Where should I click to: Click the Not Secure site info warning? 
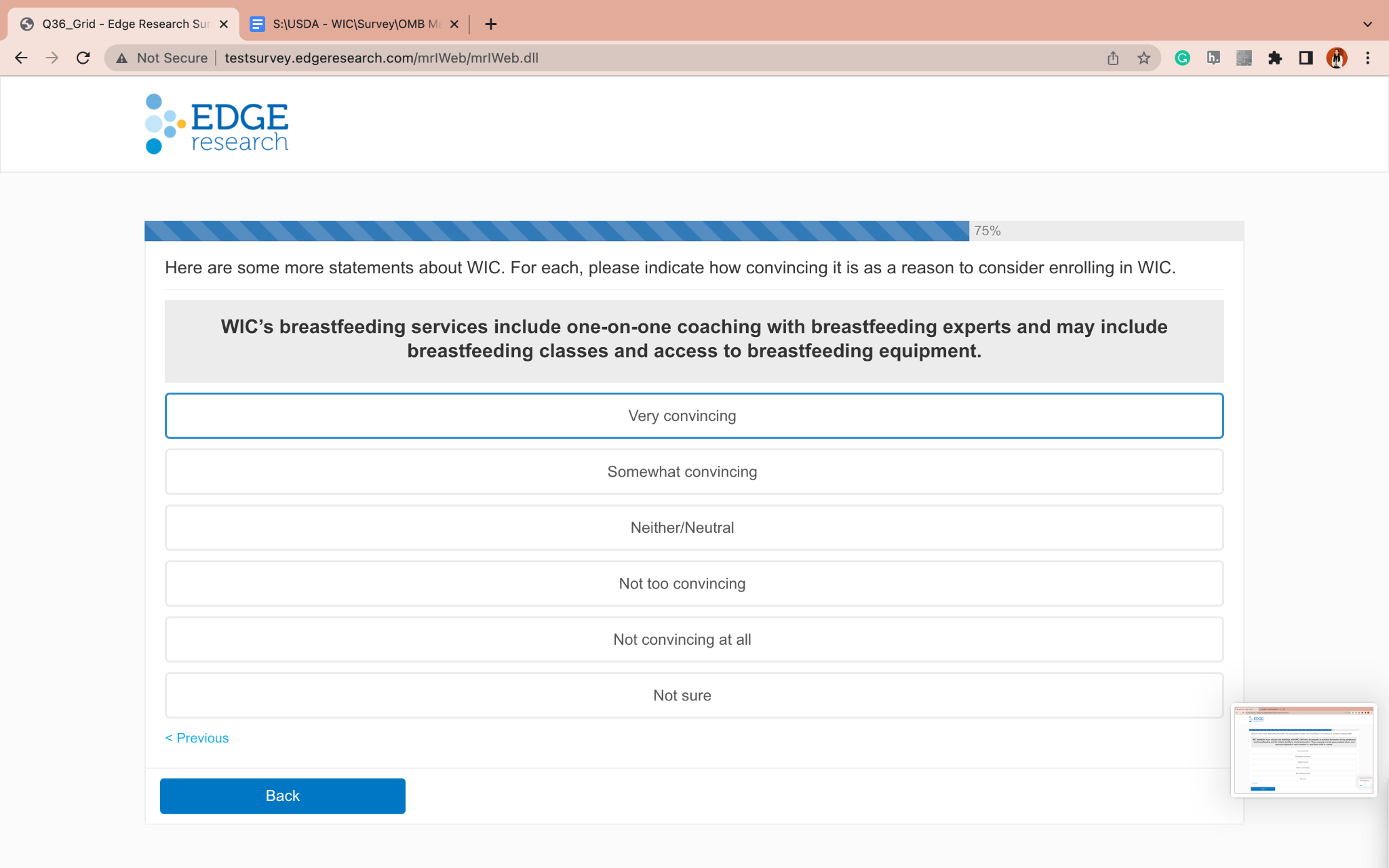pos(163,58)
